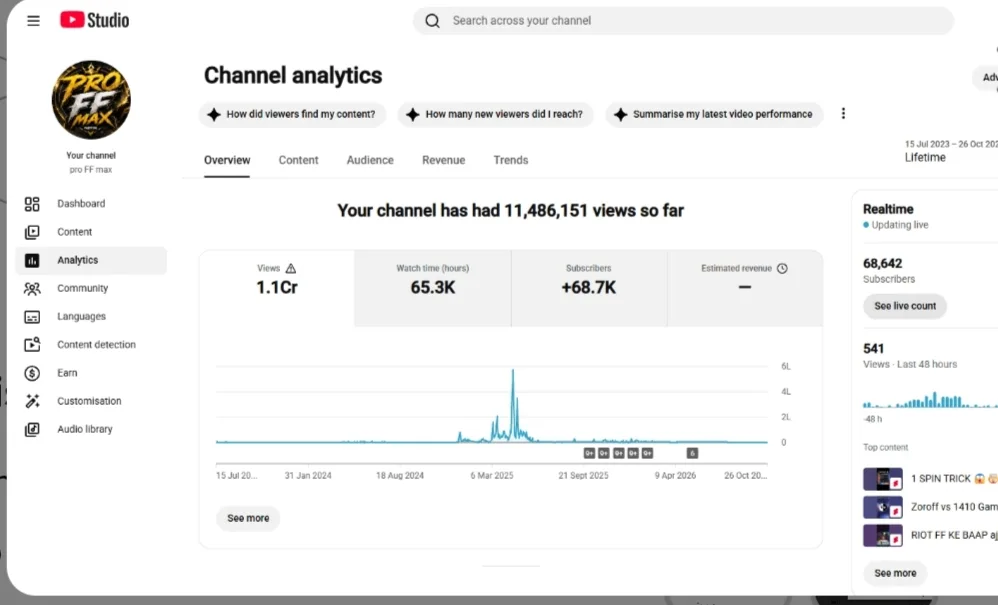Screen dimensions: 998x605
Task: Click the 68,642 subscribers count
Action: [x=883, y=263]
